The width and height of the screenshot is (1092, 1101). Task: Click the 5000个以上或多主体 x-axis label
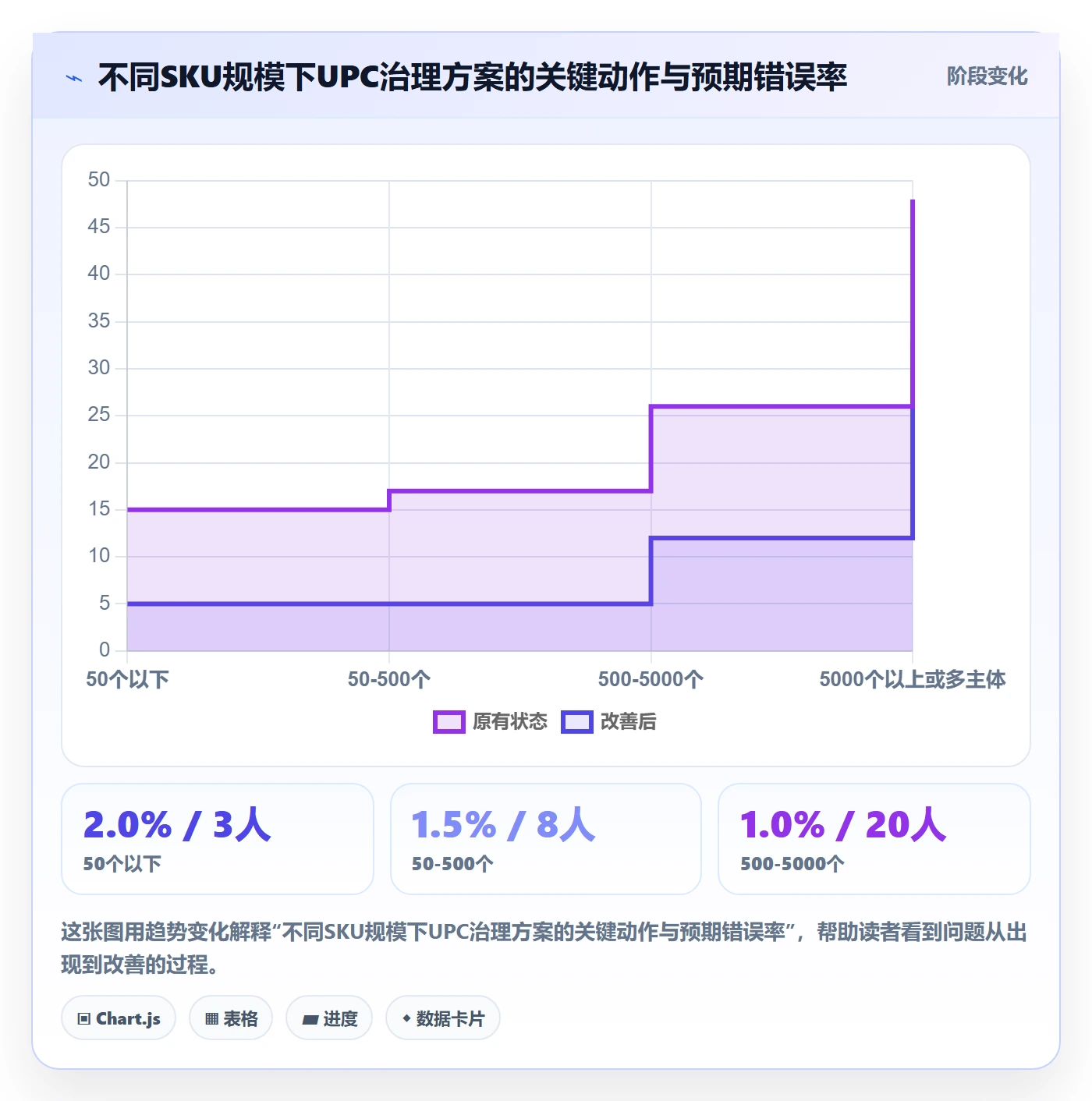click(913, 679)
